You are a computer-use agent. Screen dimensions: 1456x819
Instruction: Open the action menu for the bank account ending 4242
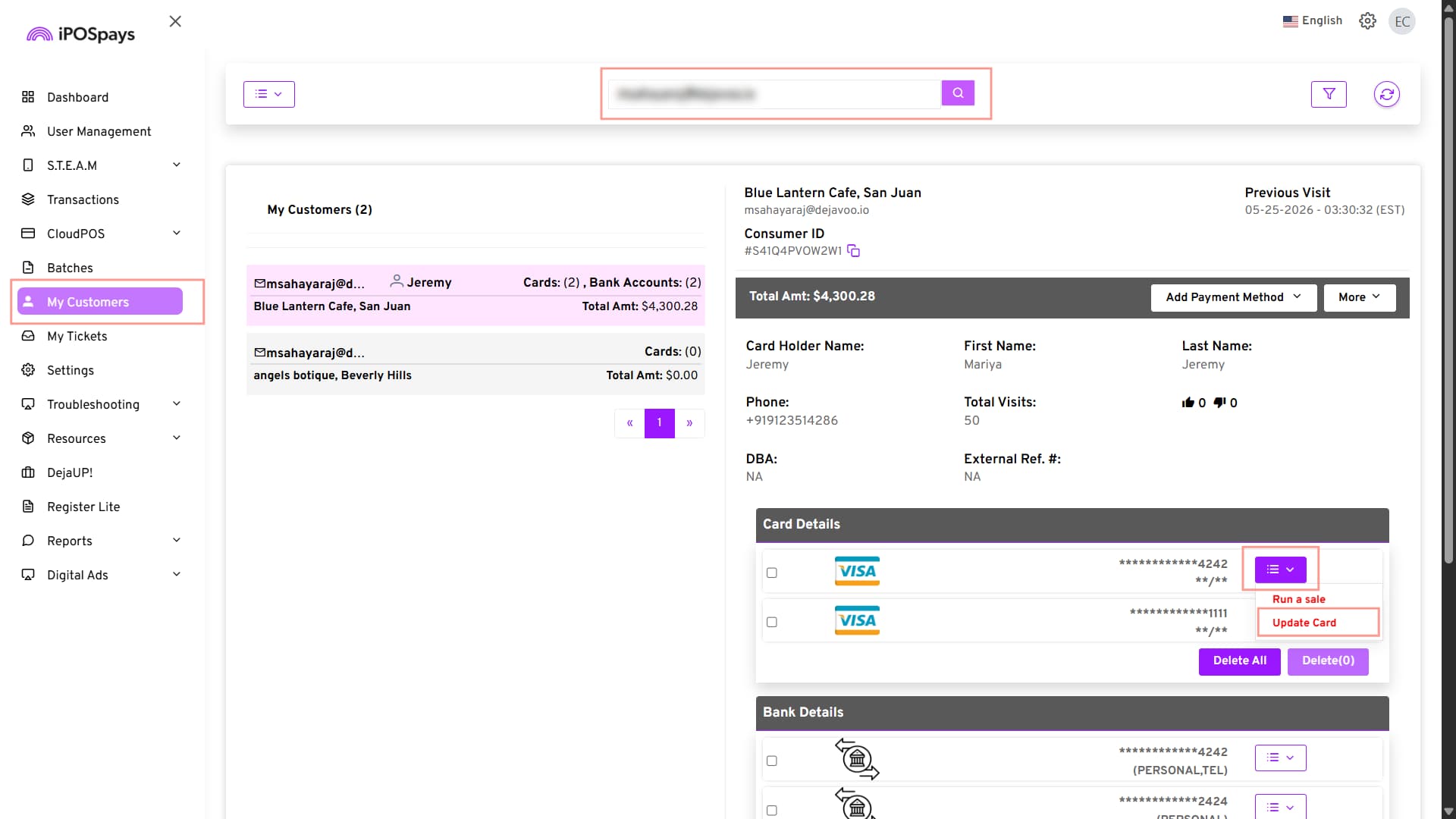[1280, 758]
